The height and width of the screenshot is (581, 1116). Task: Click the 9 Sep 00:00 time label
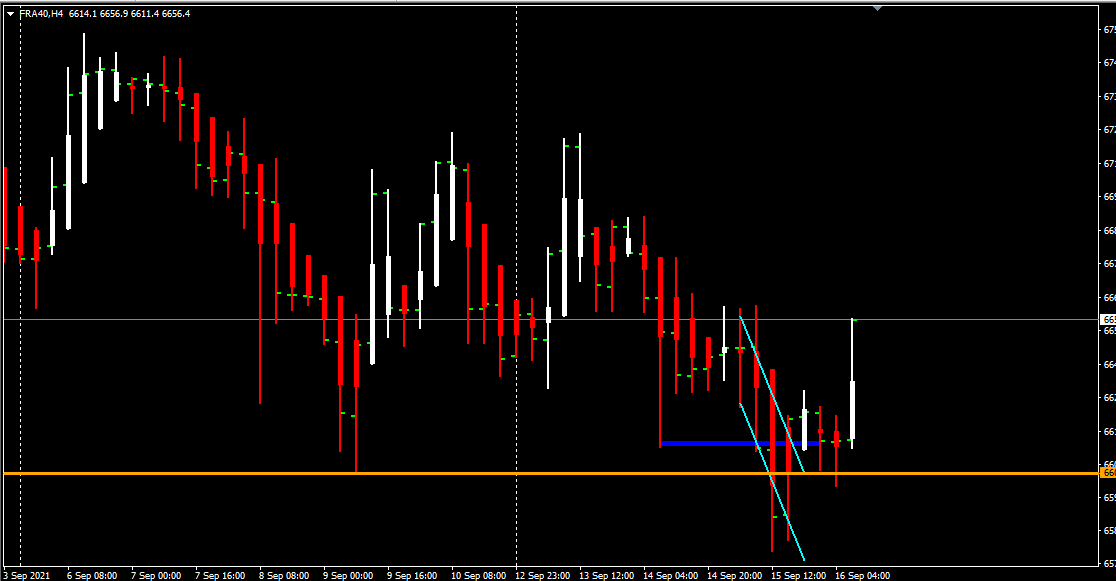click(x=348, y=575)
